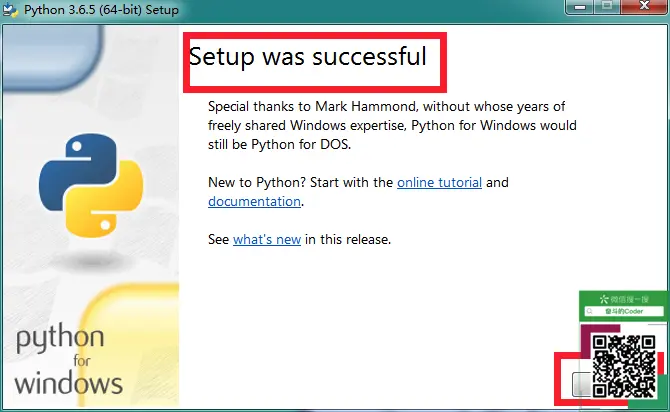Screen dimensions: 670x412
Task: Click the blue rounded shape in sidebar
Action: (52, 58)
